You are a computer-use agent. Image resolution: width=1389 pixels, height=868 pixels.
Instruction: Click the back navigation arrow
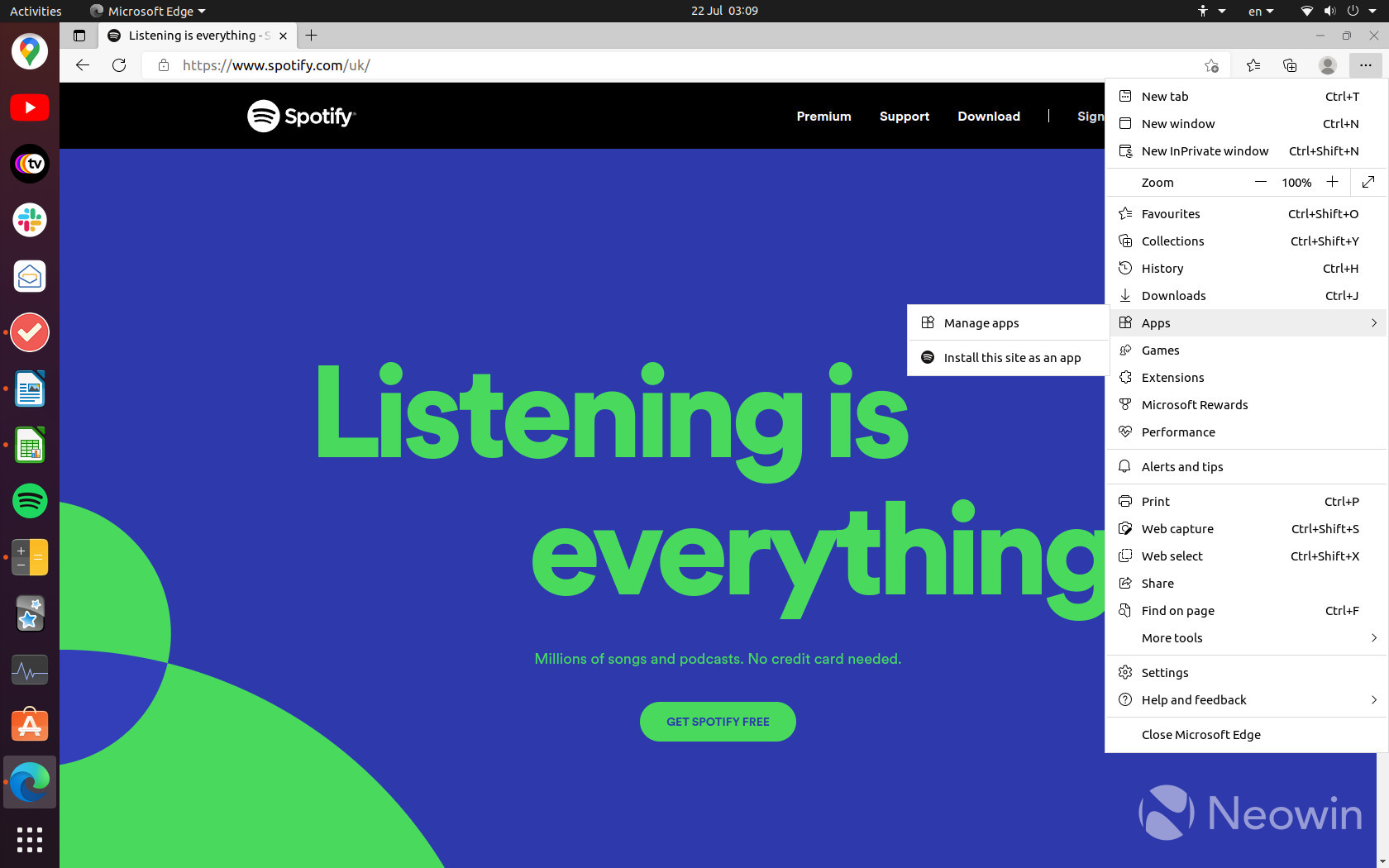coord(82,65)
